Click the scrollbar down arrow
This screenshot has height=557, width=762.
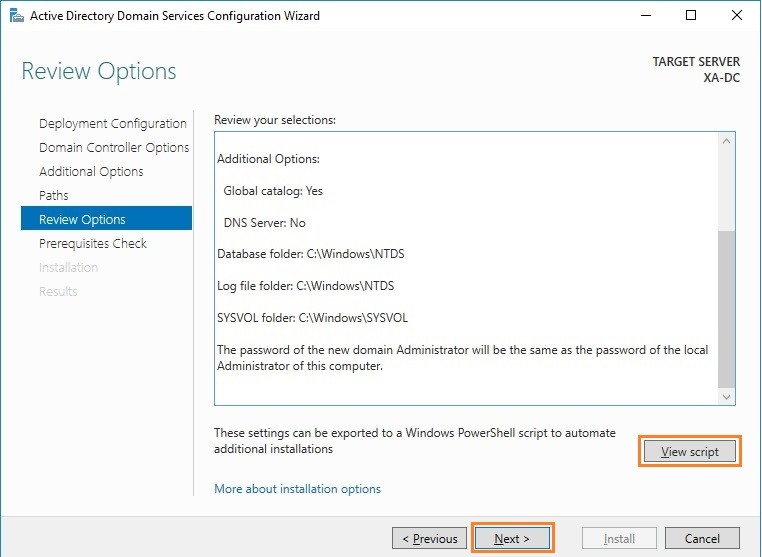click(727, 397)
